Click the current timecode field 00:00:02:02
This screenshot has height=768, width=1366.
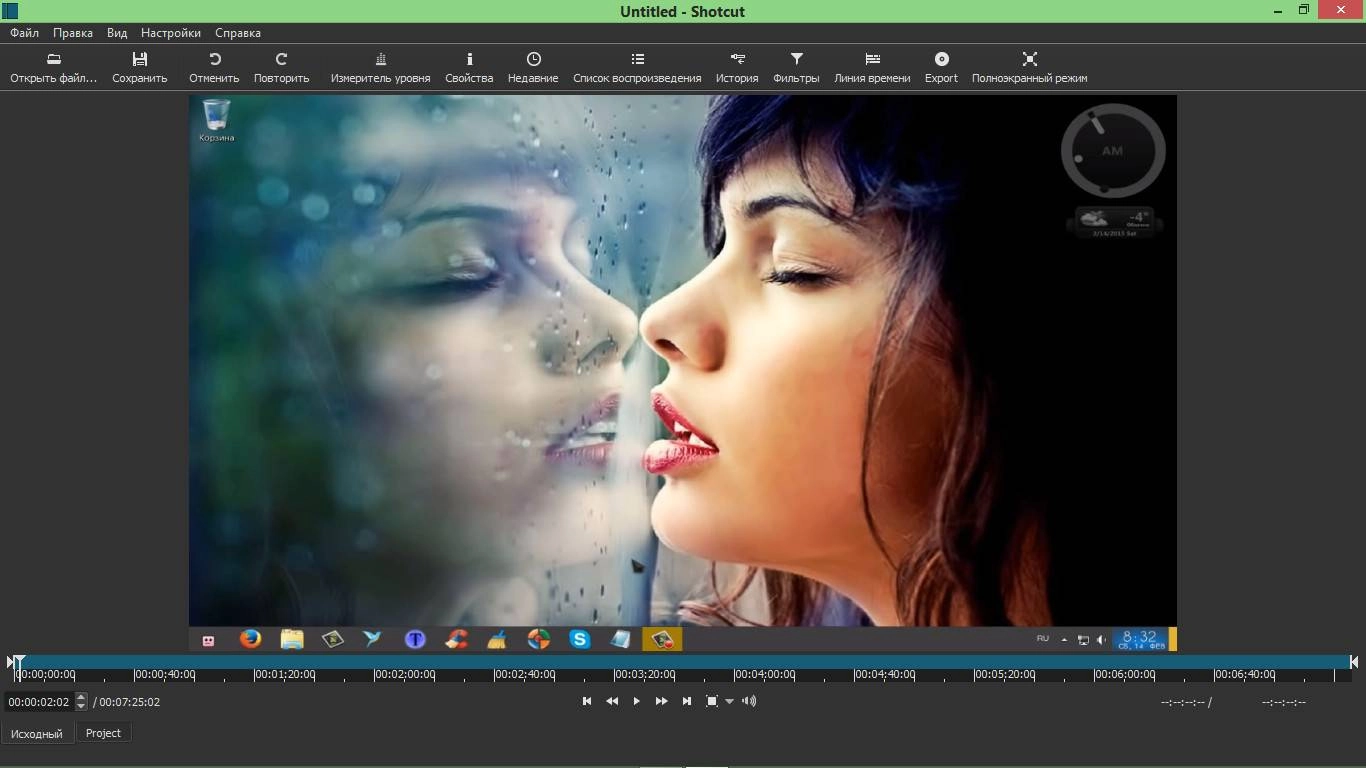40,702
